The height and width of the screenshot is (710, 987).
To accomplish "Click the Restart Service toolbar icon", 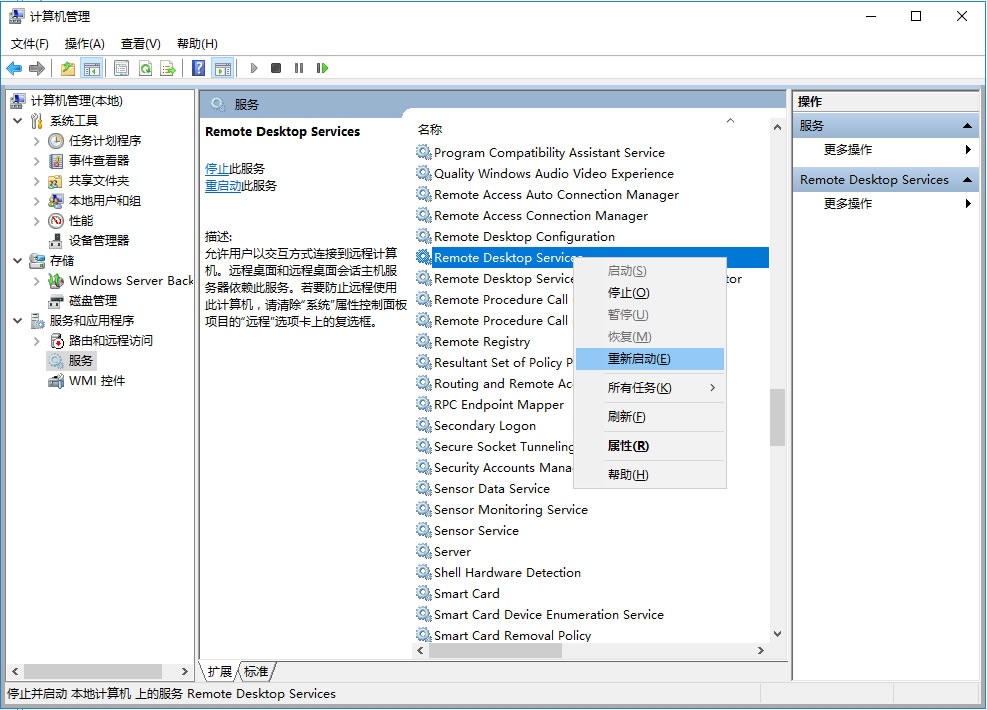I will [322, 68].
